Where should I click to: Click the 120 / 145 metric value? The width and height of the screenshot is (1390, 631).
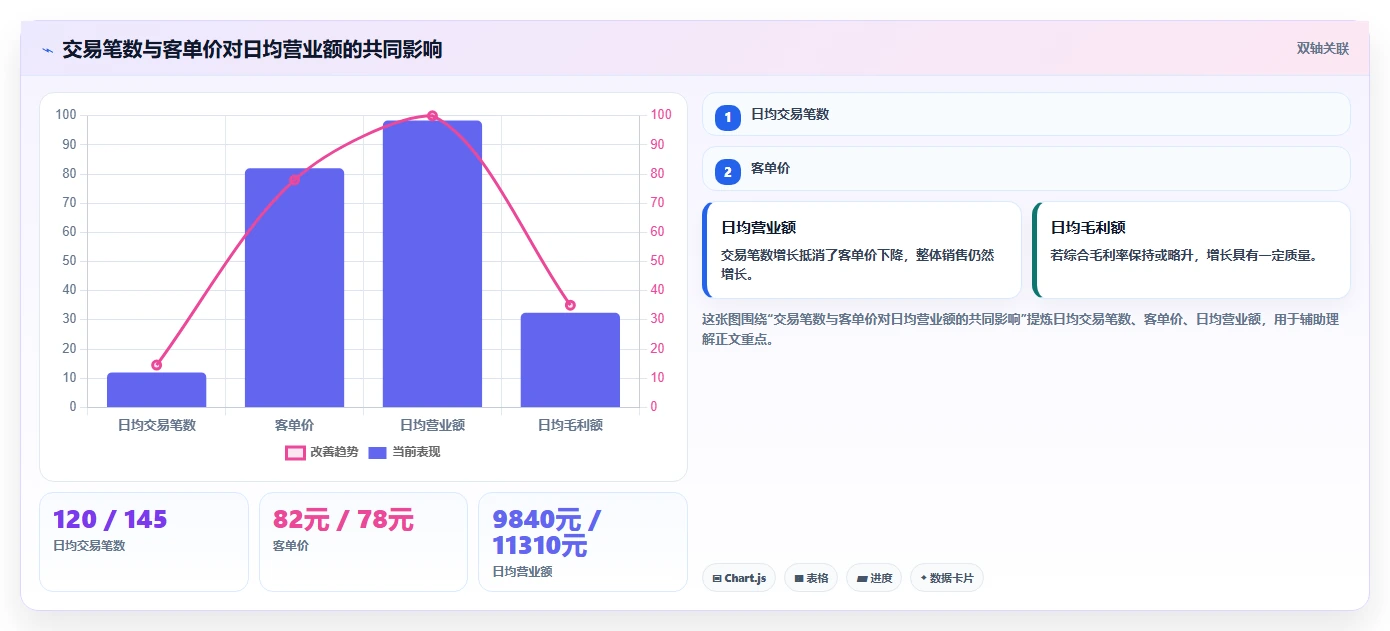tap(110, 520)
